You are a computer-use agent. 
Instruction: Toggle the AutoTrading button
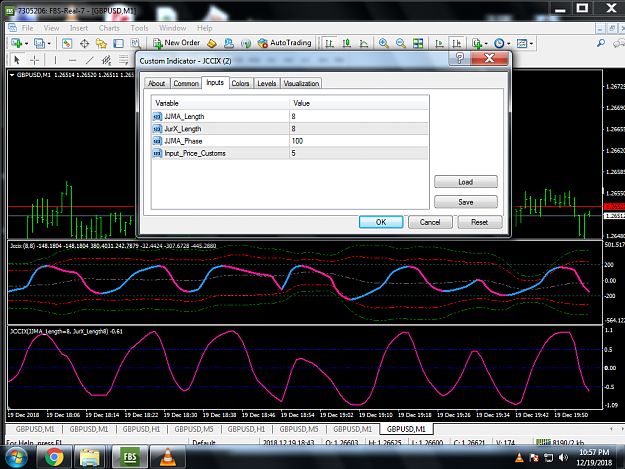(x=285, y=43)
